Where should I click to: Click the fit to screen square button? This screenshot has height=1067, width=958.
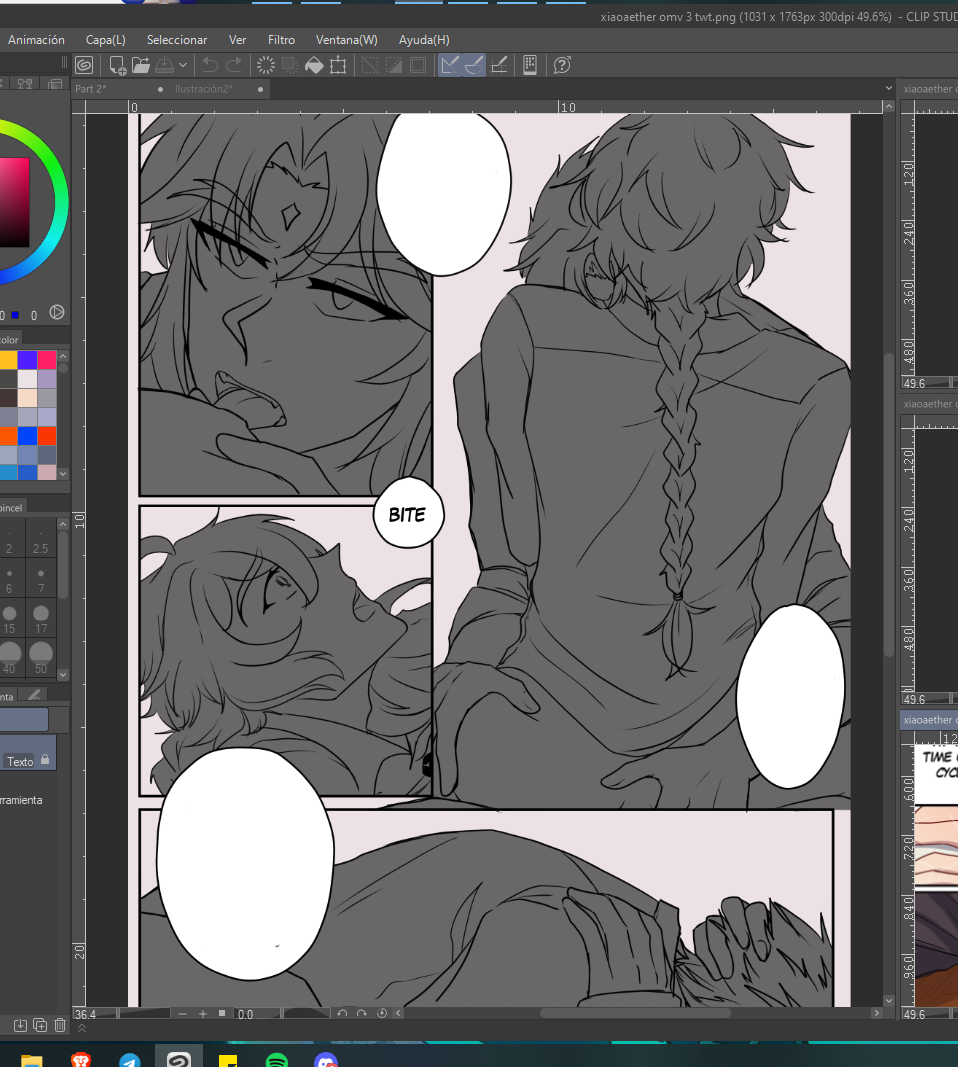click(x=222, y=1013)
